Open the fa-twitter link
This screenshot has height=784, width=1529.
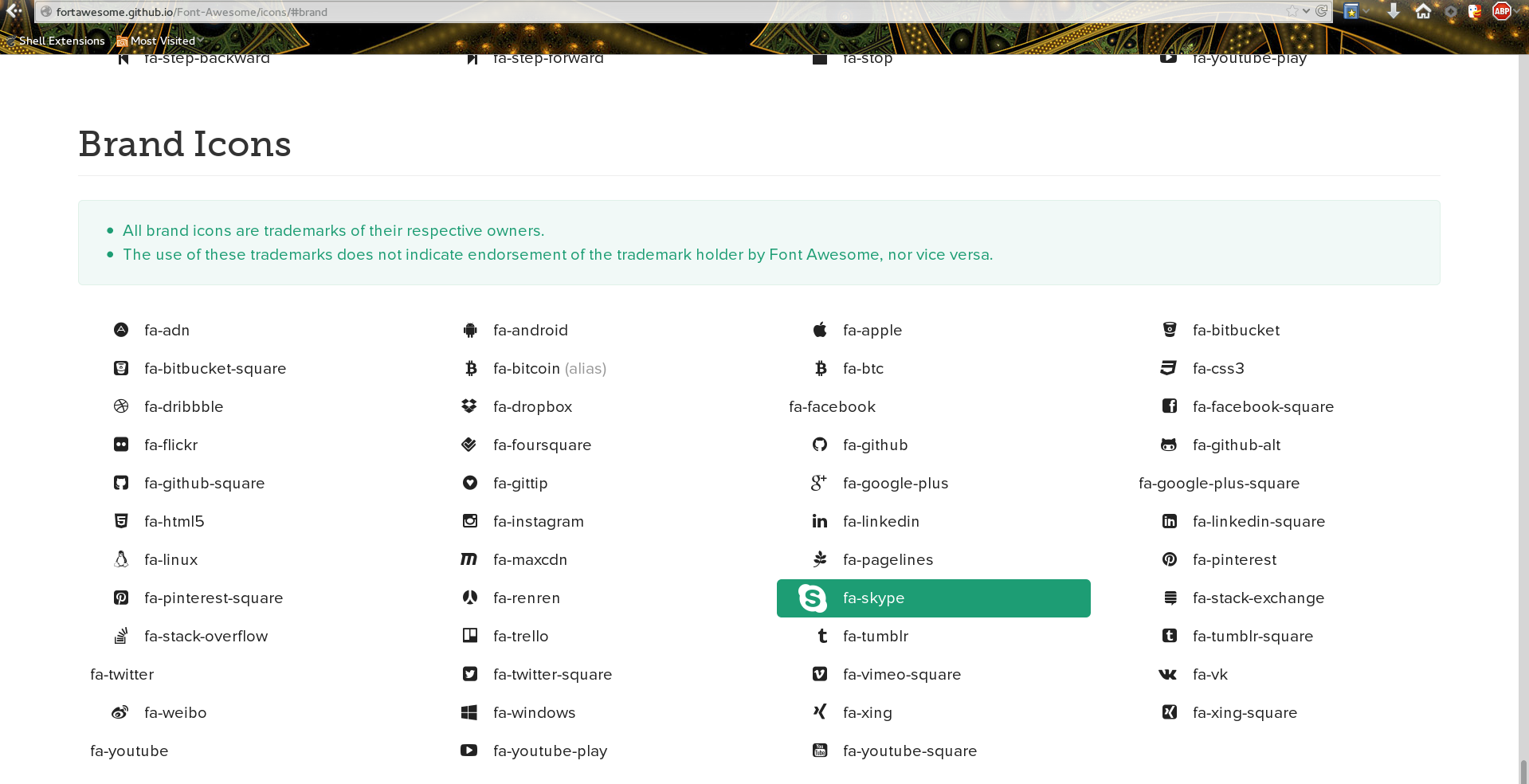(122, 675)
